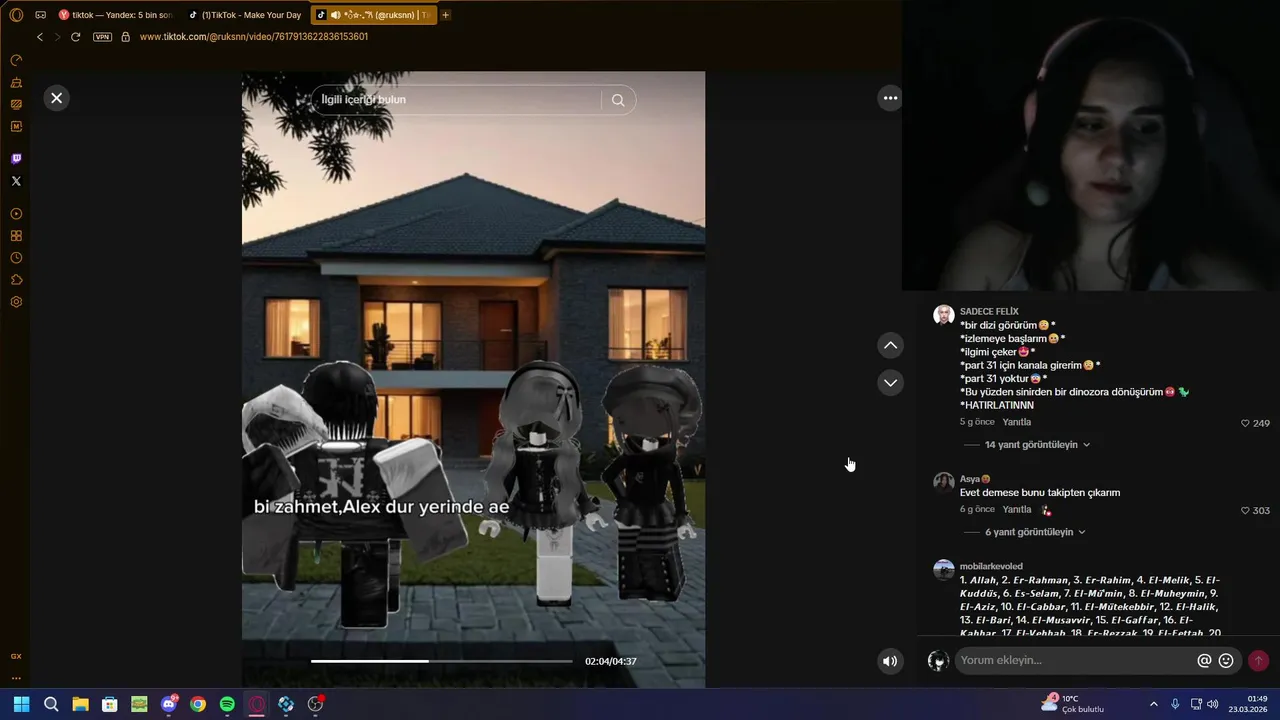Image resolution: width=1280 pixels, height=720 pixels.
Task: Open the Opera GX menu logo
Action: (x=16, y=15)
